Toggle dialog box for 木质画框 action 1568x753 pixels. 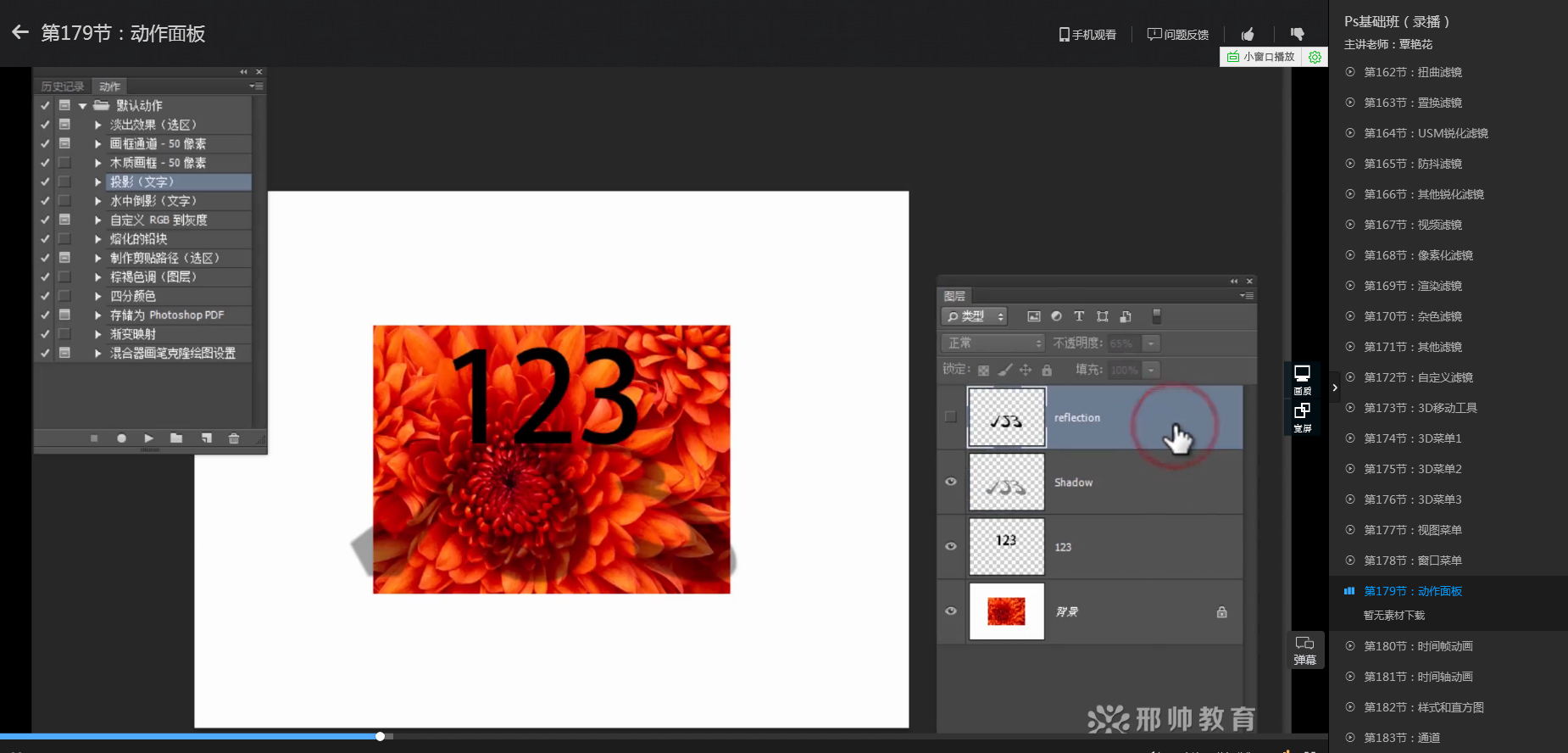pos(64,163)
